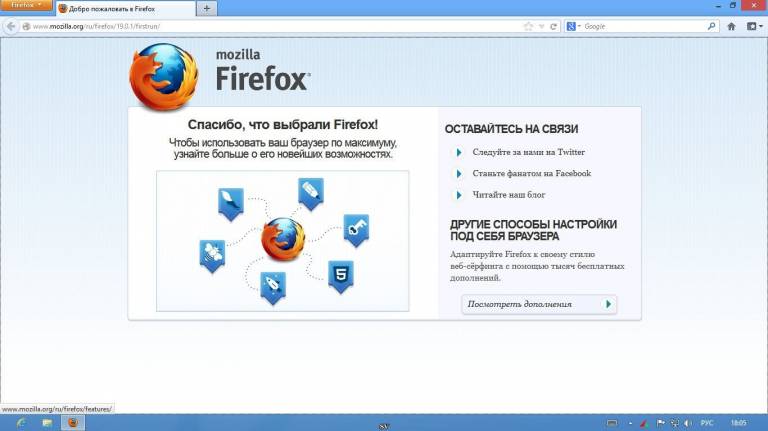Click the 'mozilla Firefox' wordmark

click(263, 71)
